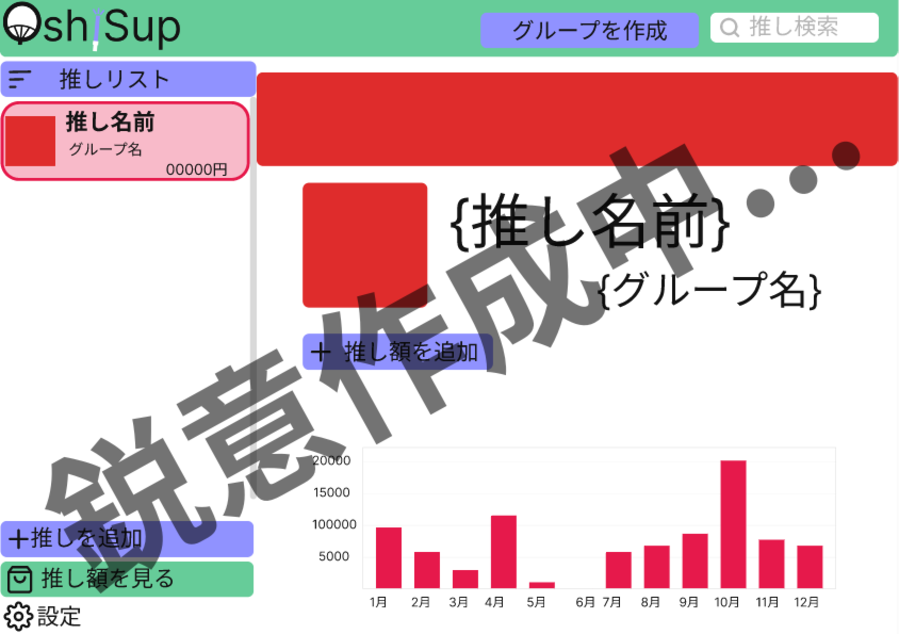This screenshot has width=899, height=634.
Task: Click the shopping bag icon for 推し額を見る
Action: (19, 579)
